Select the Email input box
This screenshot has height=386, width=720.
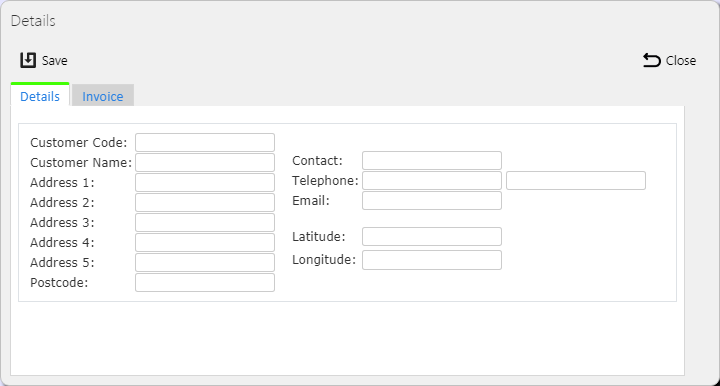(432, 201)
